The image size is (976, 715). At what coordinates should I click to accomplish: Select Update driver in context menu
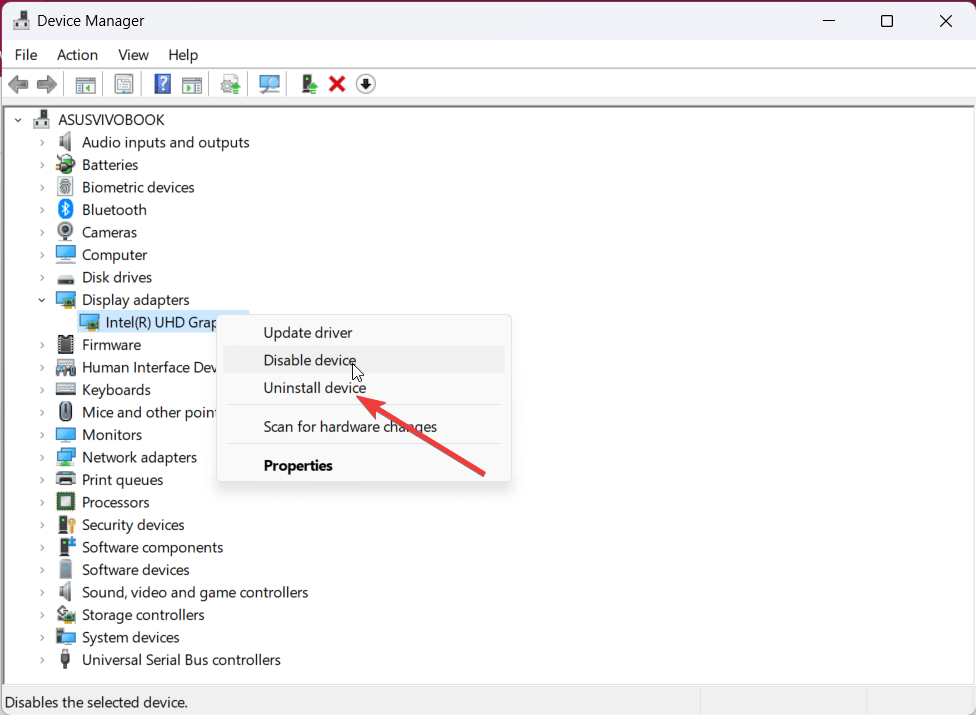tap(307, 333)
